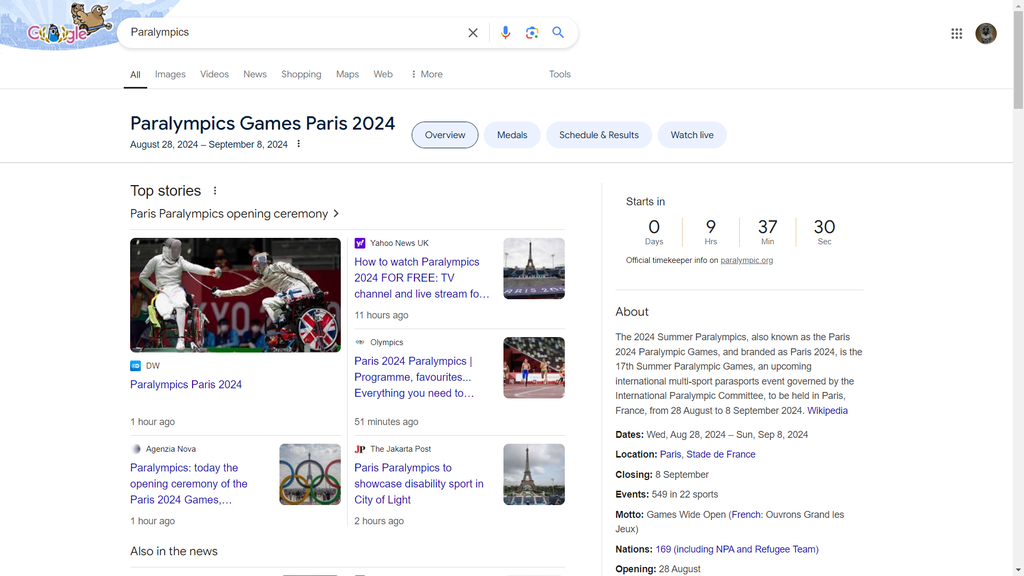The height and width of the screenshot is (576, 1024).
Task: Open the search Tools option
Action: click(x=560, y=74)
